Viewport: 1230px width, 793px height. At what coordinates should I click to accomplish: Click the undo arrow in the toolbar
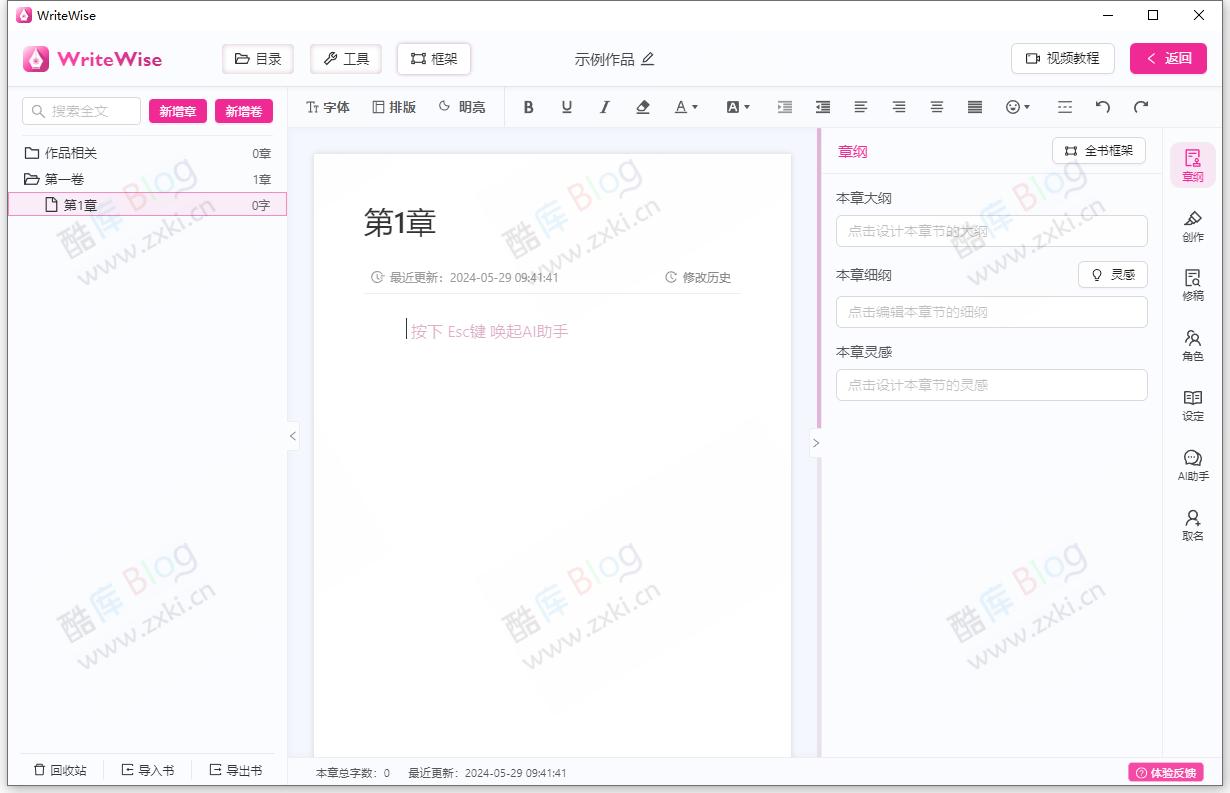pyautogui.click(x=1102, y=107)
